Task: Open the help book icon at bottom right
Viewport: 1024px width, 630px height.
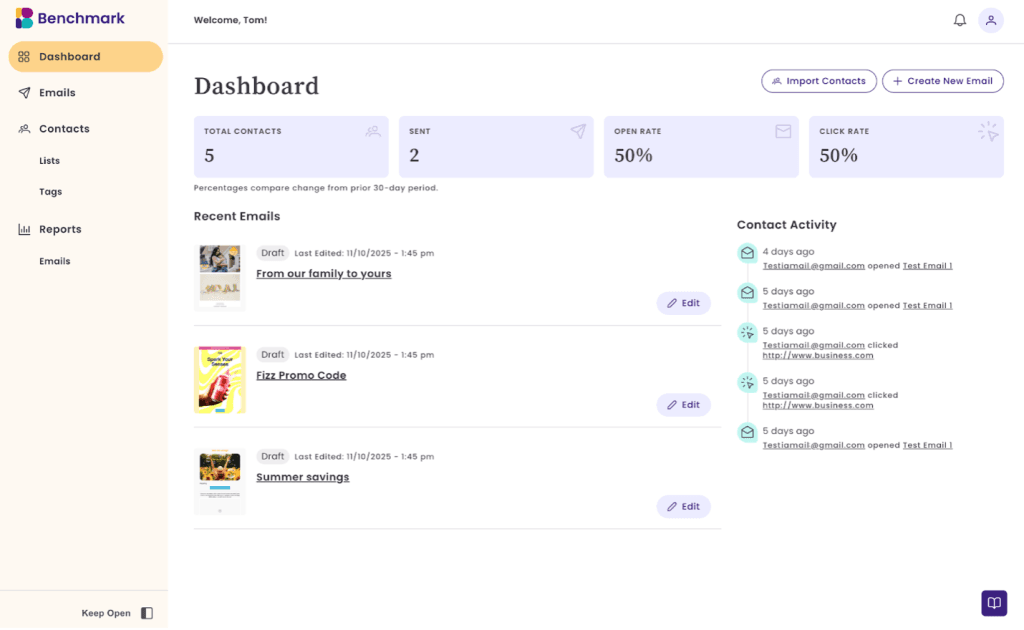Action: coord(993,603)
